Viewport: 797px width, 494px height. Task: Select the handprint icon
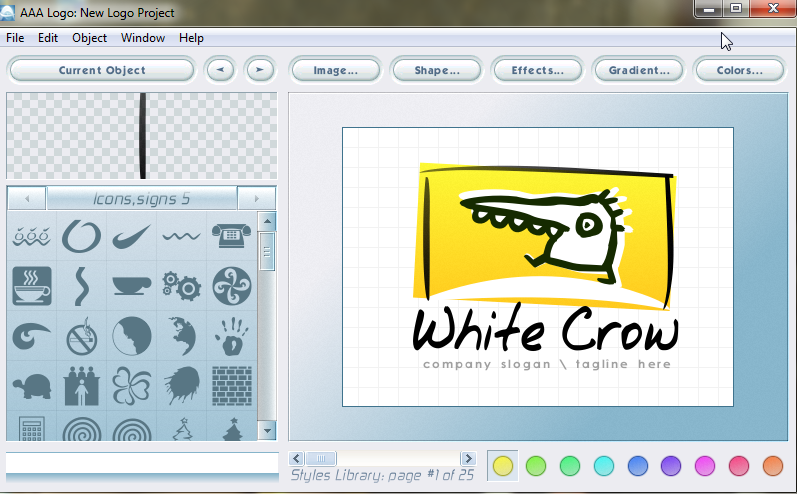point(232,335)
